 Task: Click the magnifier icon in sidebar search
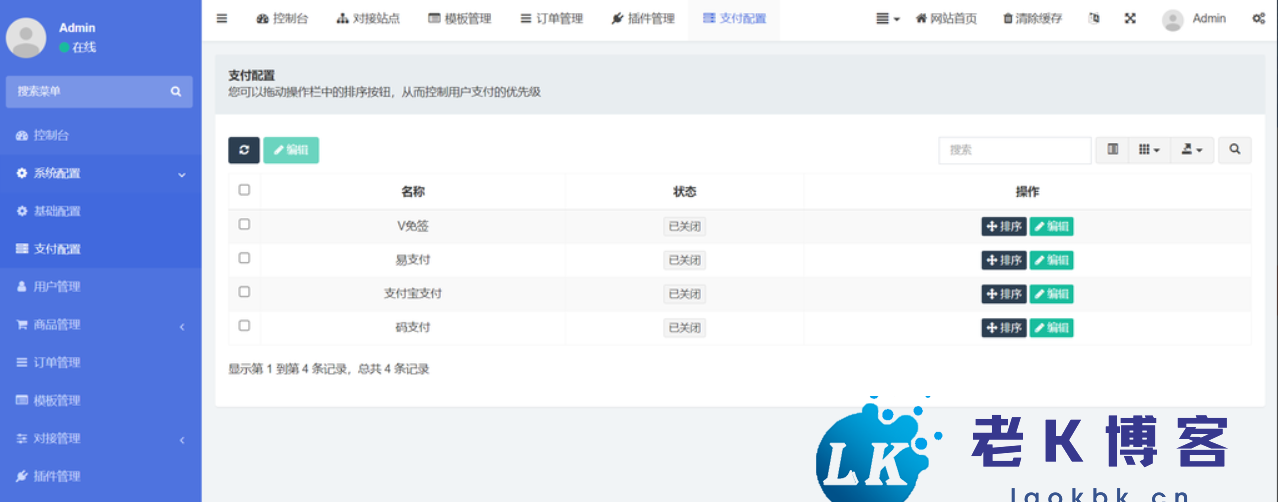coord(176,91)
